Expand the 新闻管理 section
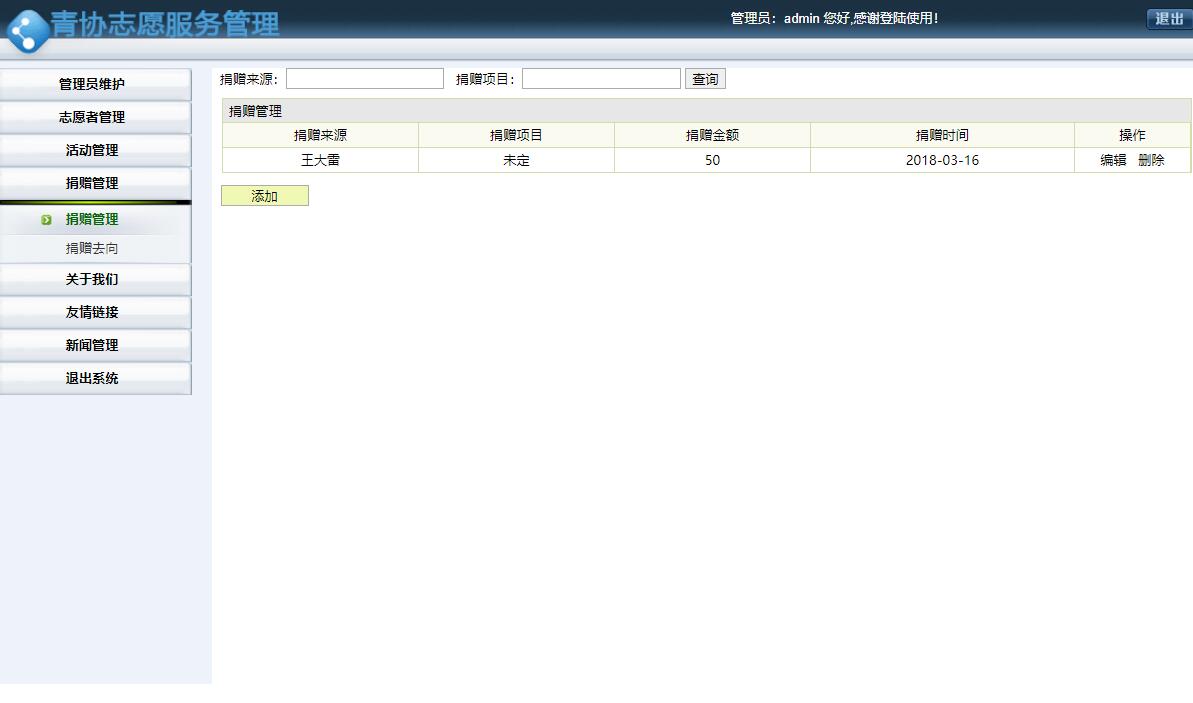Image resolution: width=1193 pixels, height=703 pixels. click(95, 345)
